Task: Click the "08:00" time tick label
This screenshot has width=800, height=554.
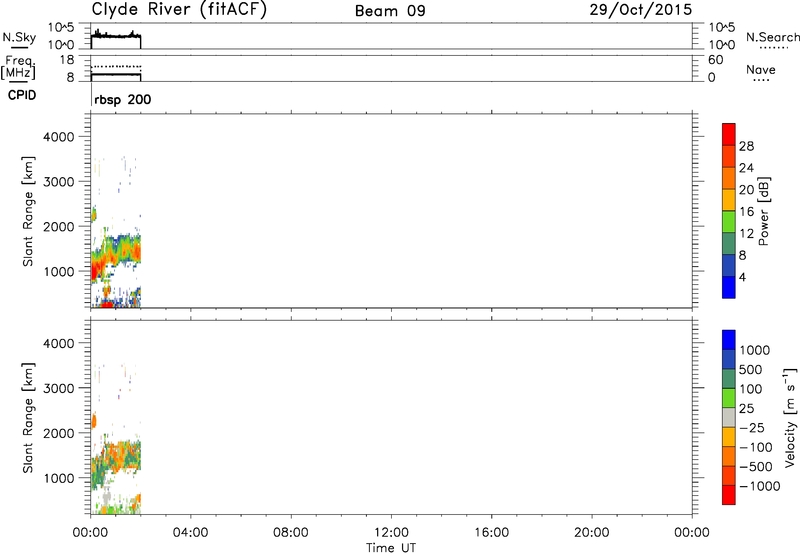Action: tap(290, 533)
